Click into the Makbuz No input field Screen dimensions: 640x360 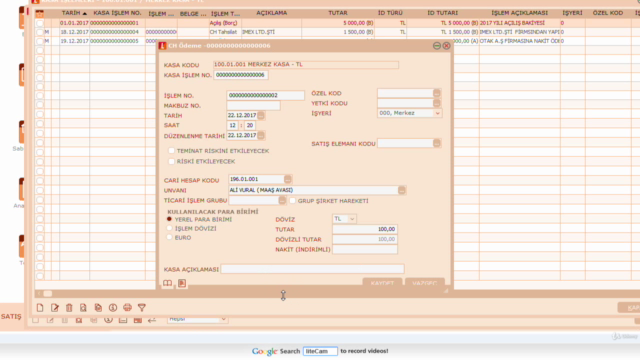[253, 106]
